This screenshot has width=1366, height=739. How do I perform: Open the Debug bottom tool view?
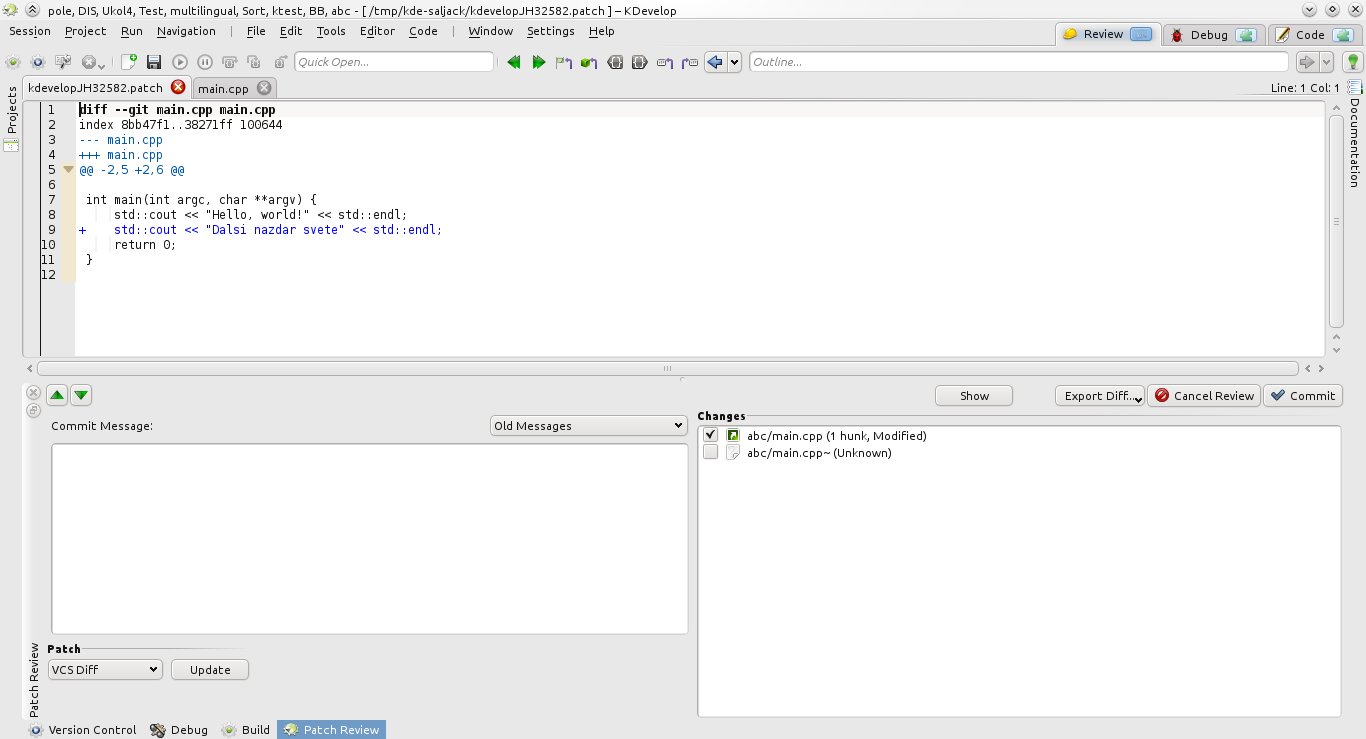pyautogui.click(x=179, y=730)
